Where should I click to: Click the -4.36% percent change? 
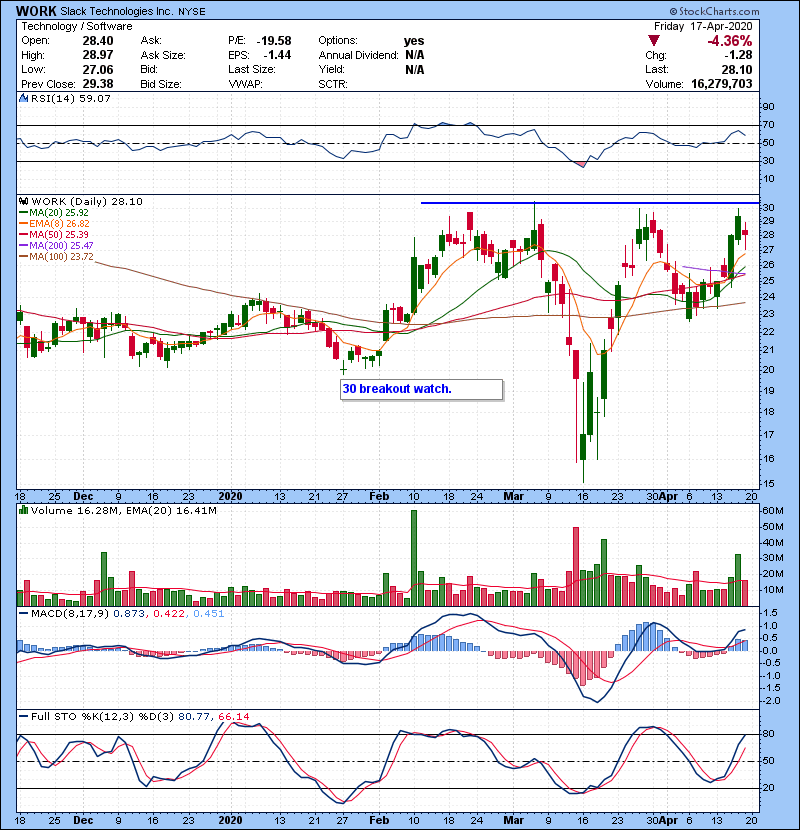pos(729,41)
